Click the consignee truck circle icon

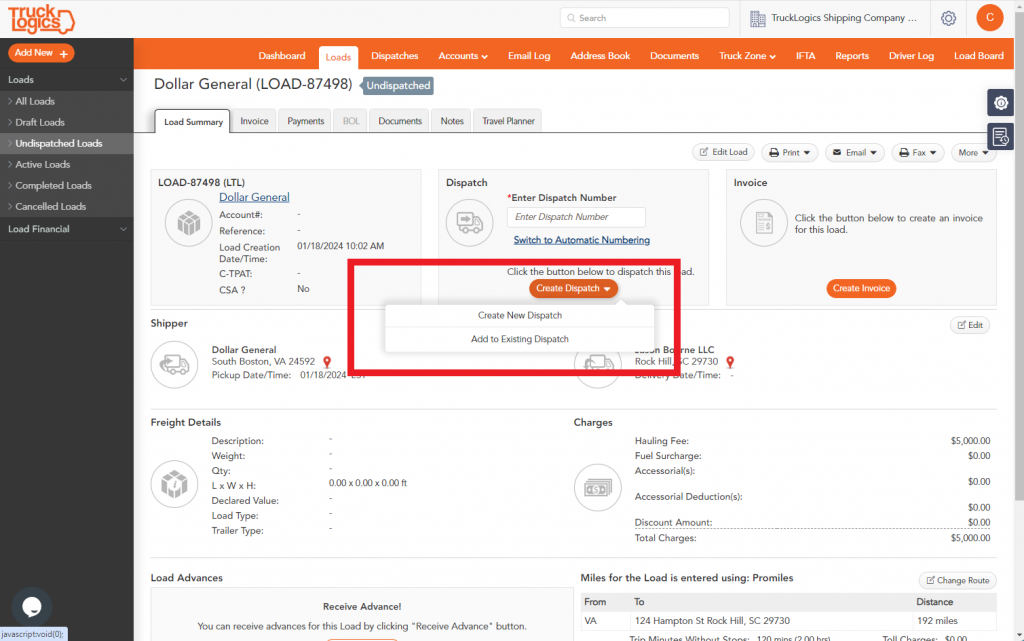(x=598, y=366)
